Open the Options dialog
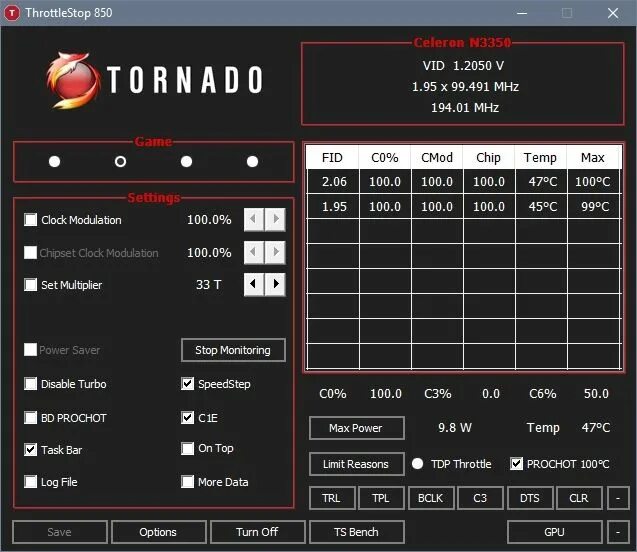This screenshot has height=552, width=637. 158,532
